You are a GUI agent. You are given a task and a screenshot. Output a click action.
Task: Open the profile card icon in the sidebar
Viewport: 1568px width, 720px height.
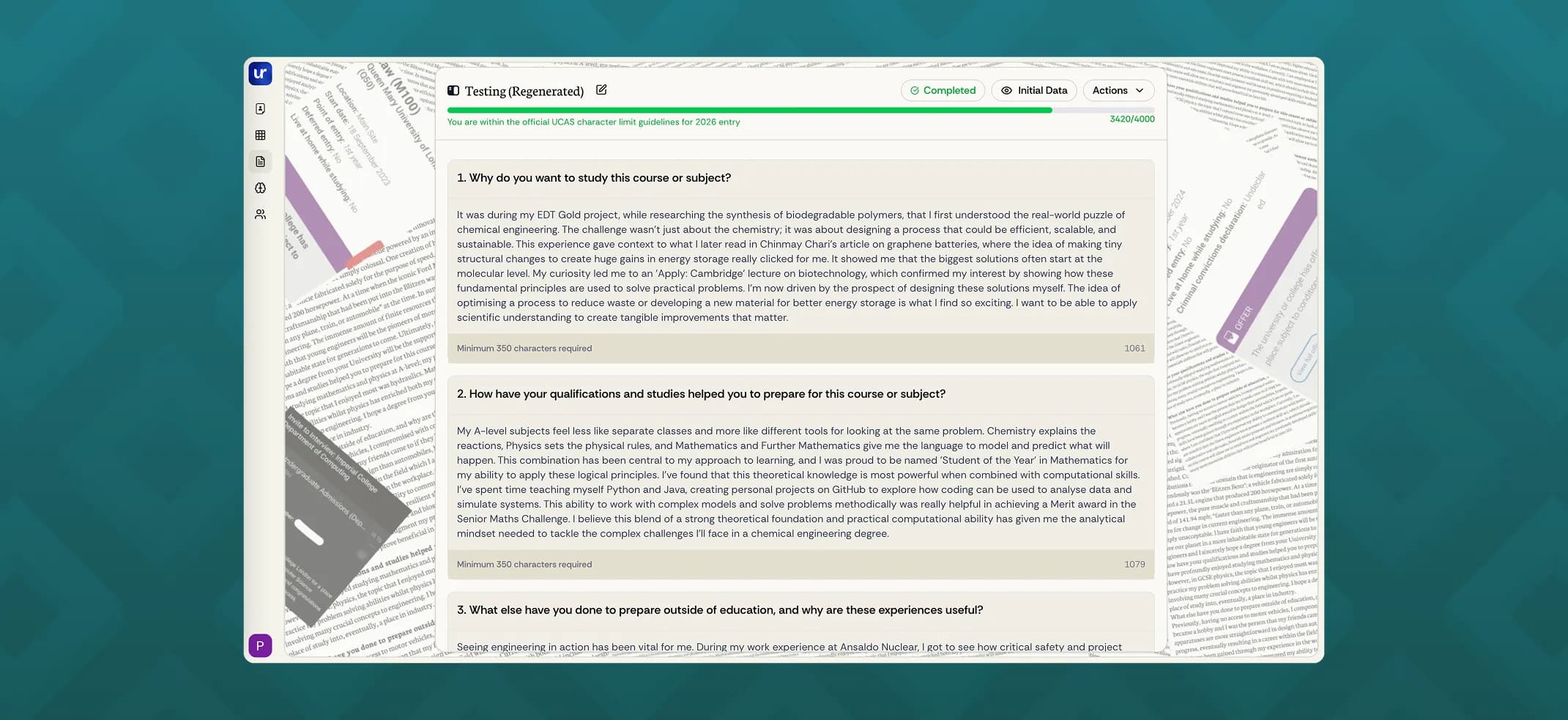click(261, 108)
